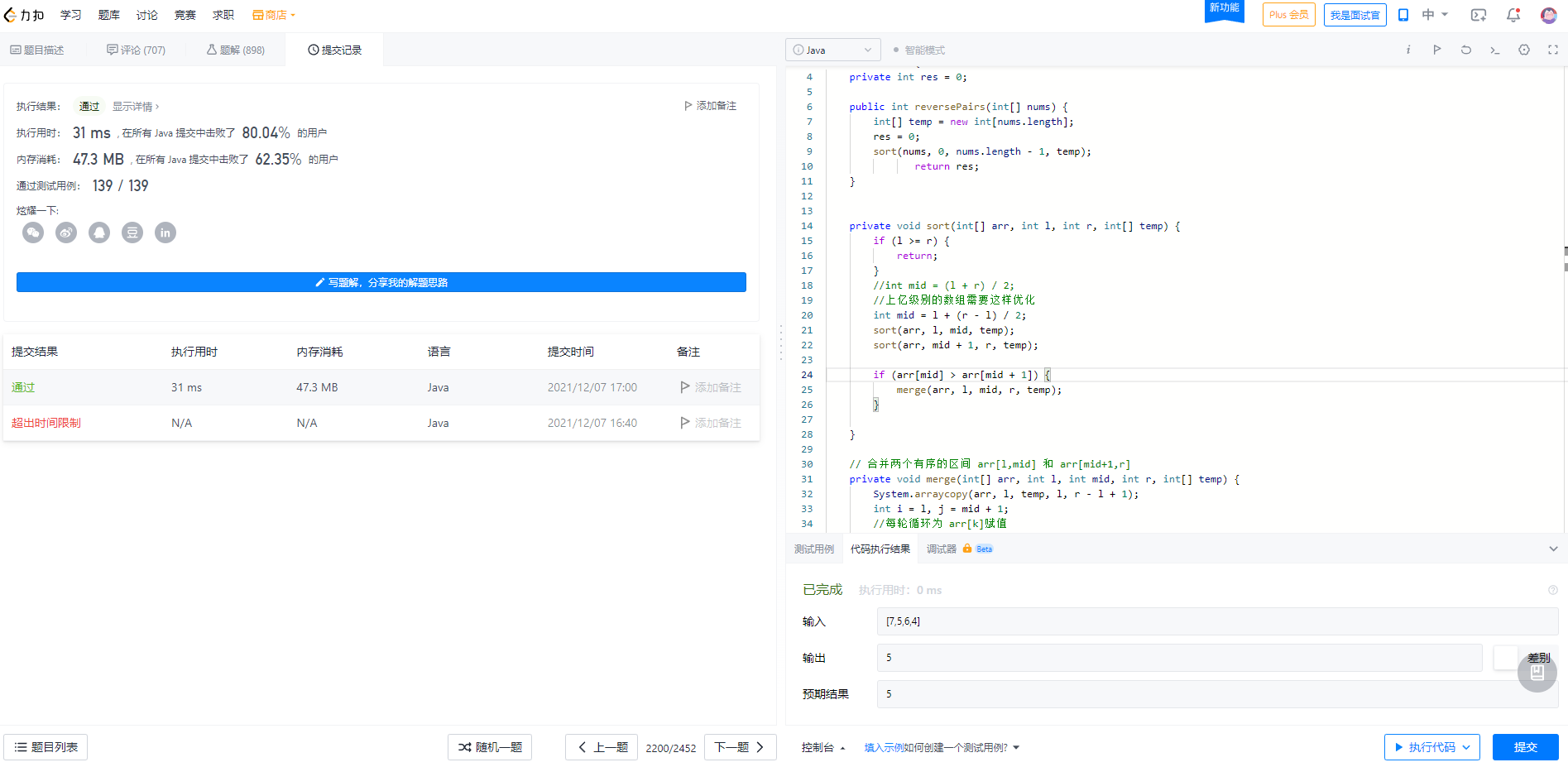Open 题目列表 problem list

[46, 747]
